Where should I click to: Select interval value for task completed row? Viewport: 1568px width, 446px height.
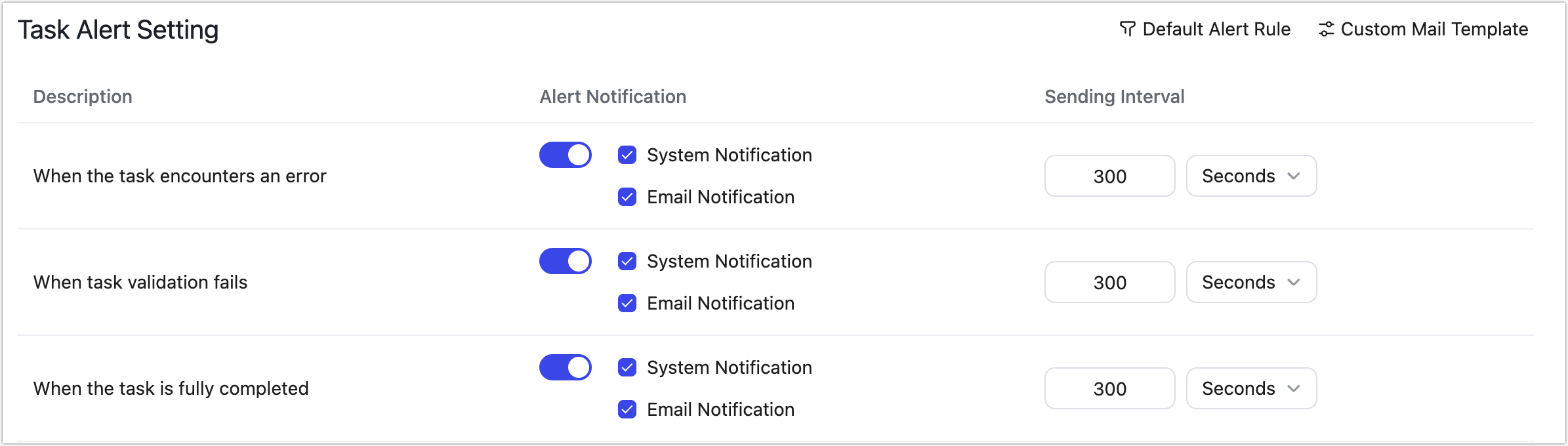1109,389
